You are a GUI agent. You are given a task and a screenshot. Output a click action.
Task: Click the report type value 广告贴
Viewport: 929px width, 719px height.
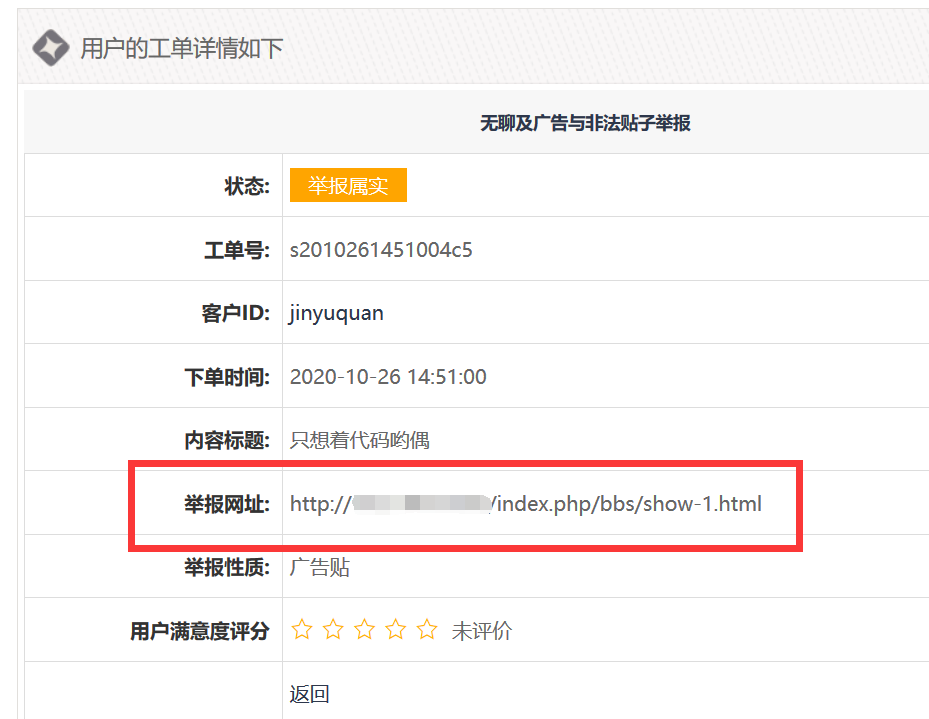point(319,567)
